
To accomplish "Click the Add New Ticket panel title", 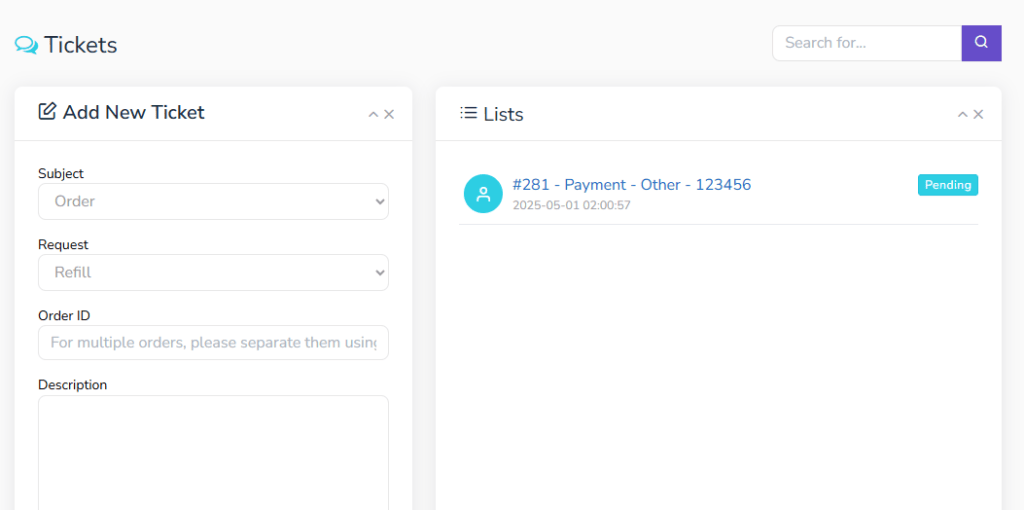I will [x=133, y=112].
